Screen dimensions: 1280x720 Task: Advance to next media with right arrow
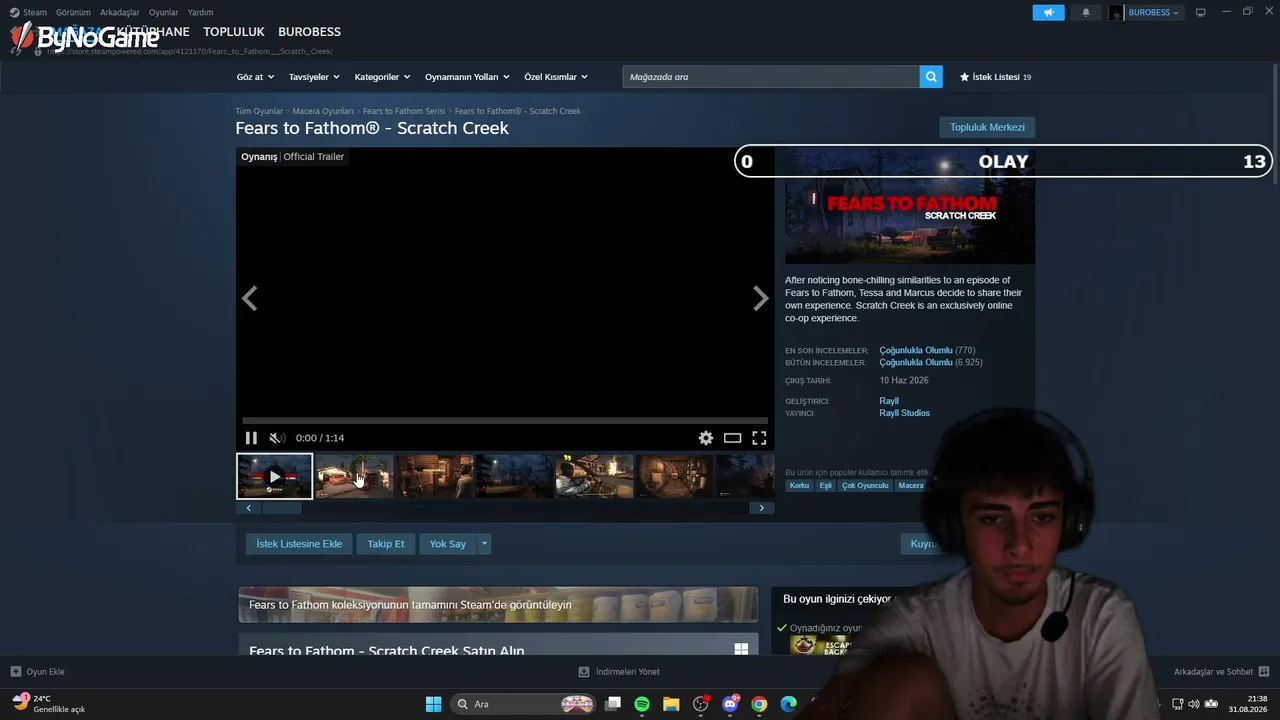click(761, 298)
